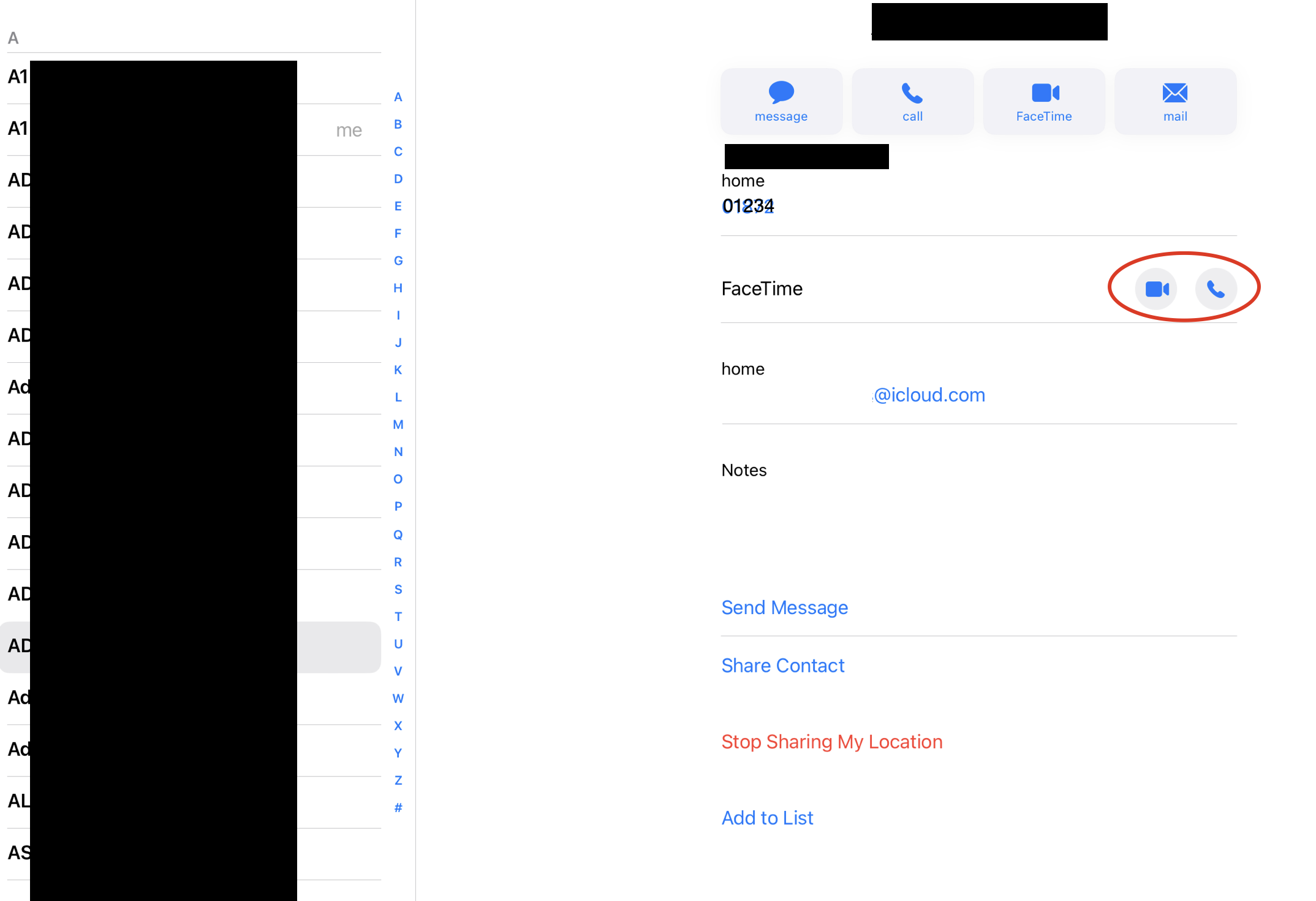Jump to letter V in index
This screenshot has height=901, width=1316.
[398, 671]
